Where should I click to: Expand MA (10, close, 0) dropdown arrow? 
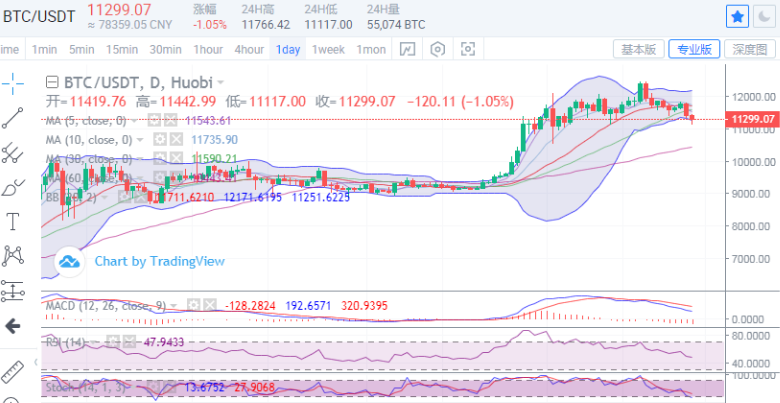click(140, 140)
